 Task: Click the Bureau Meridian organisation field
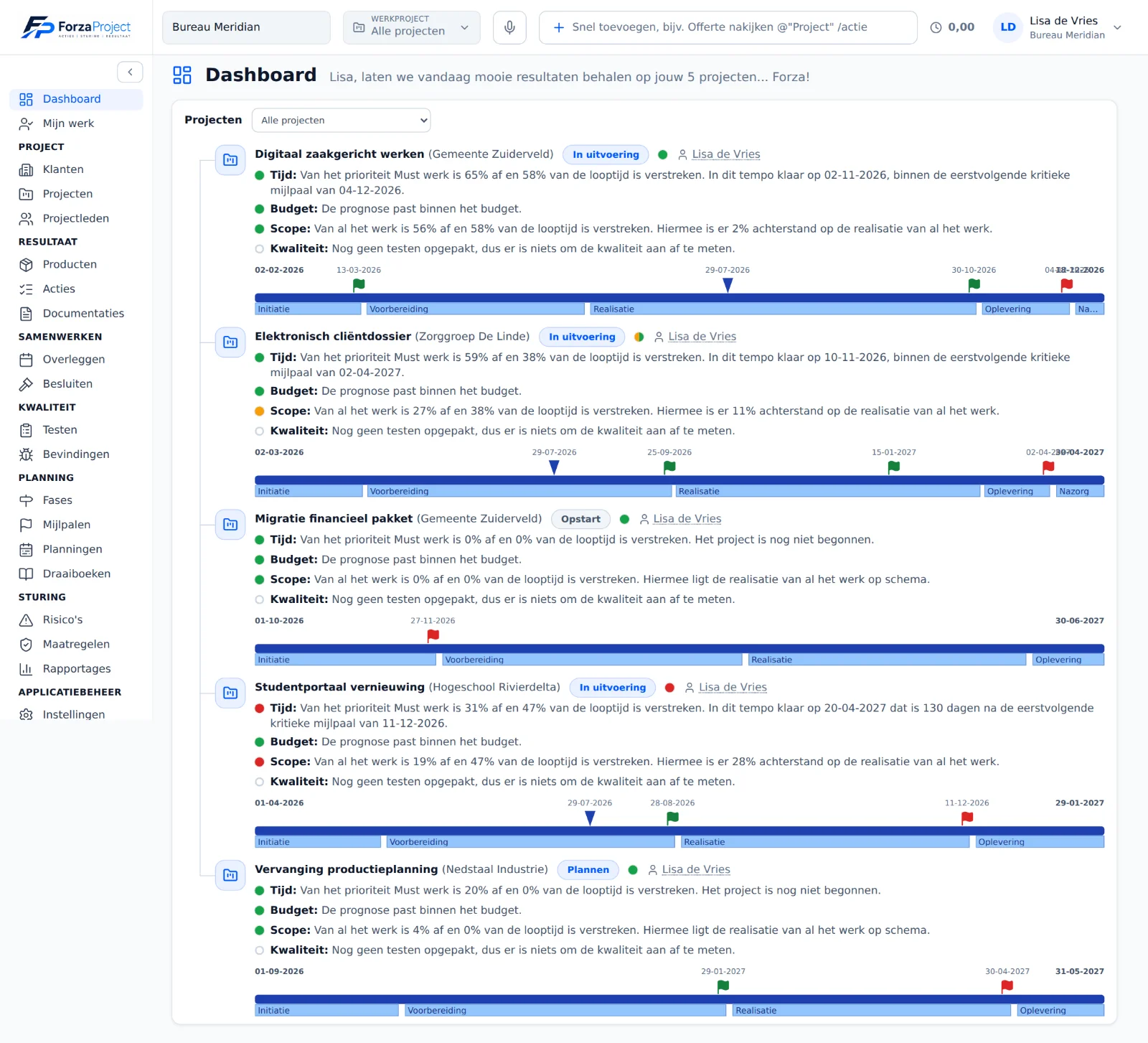click(246, 27)
